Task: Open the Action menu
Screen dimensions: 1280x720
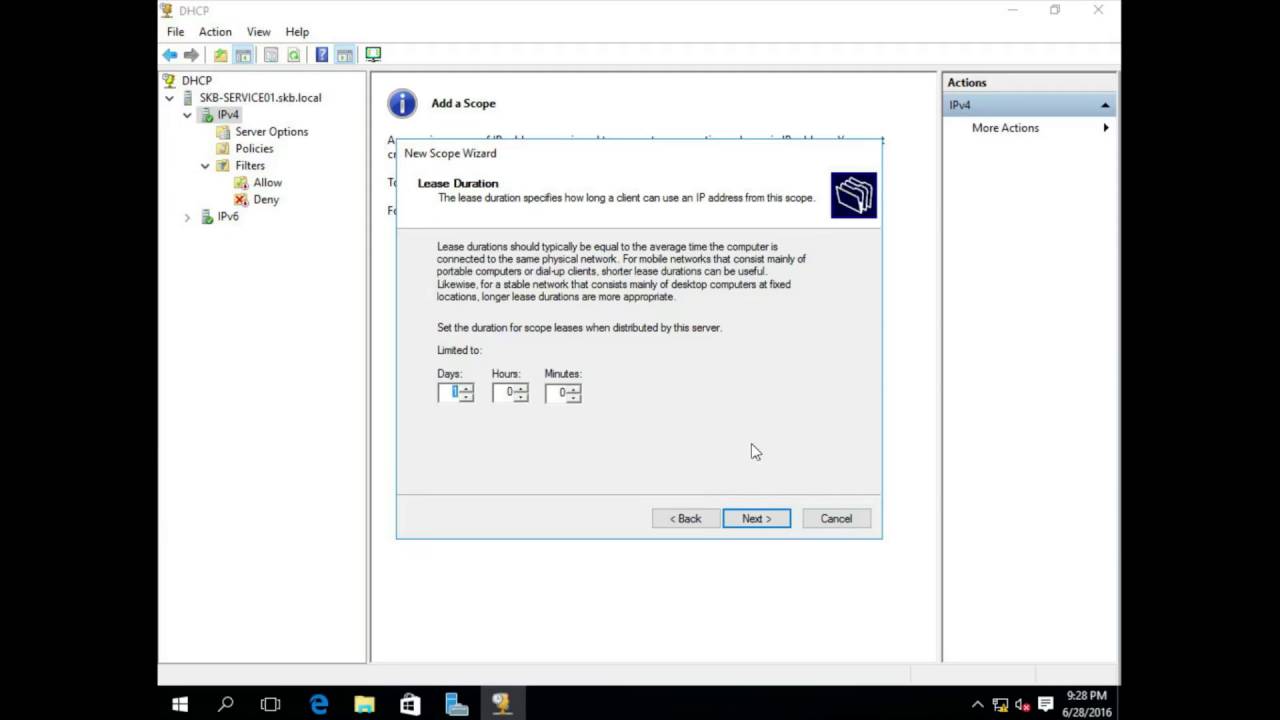Action: click(215, 32)
